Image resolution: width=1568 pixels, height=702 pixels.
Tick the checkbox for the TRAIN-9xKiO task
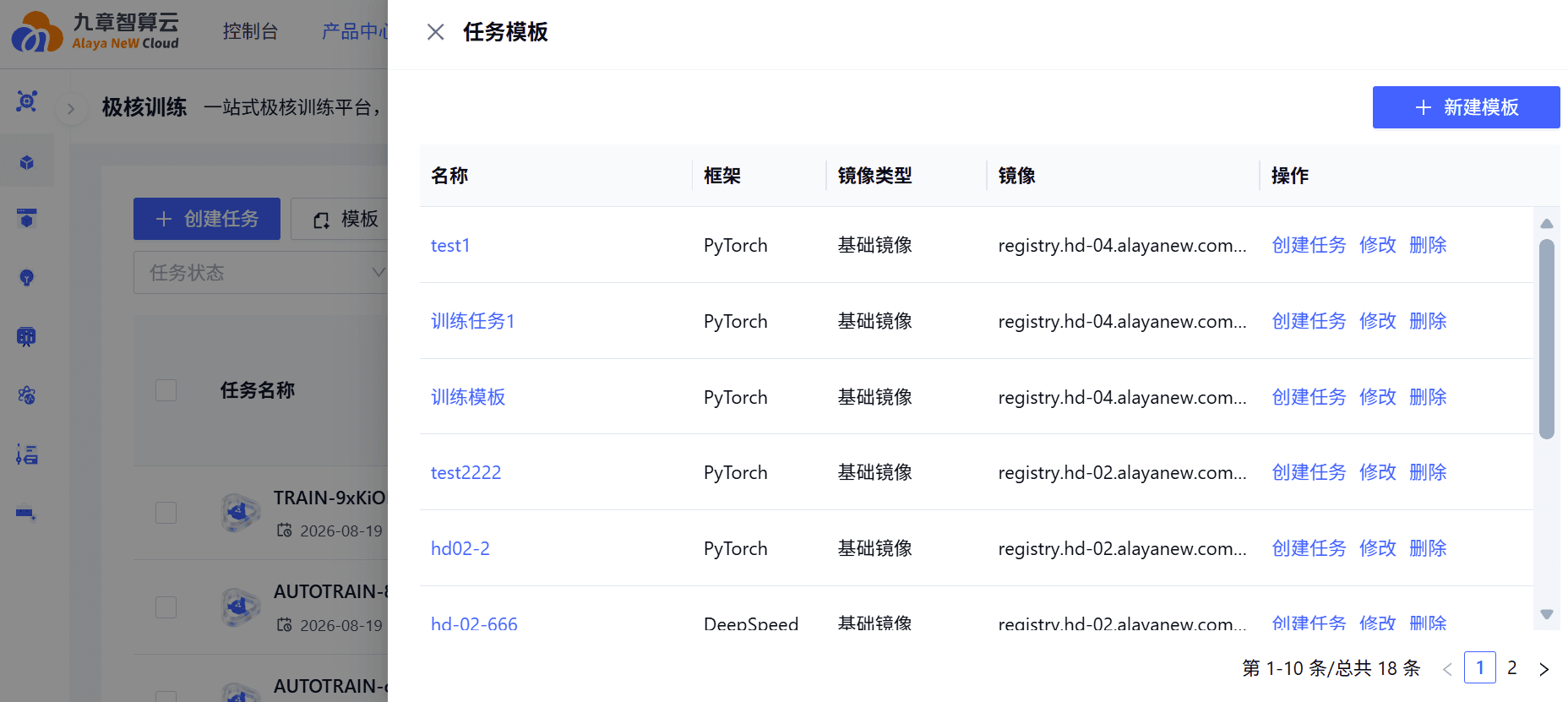pos(166,514)
